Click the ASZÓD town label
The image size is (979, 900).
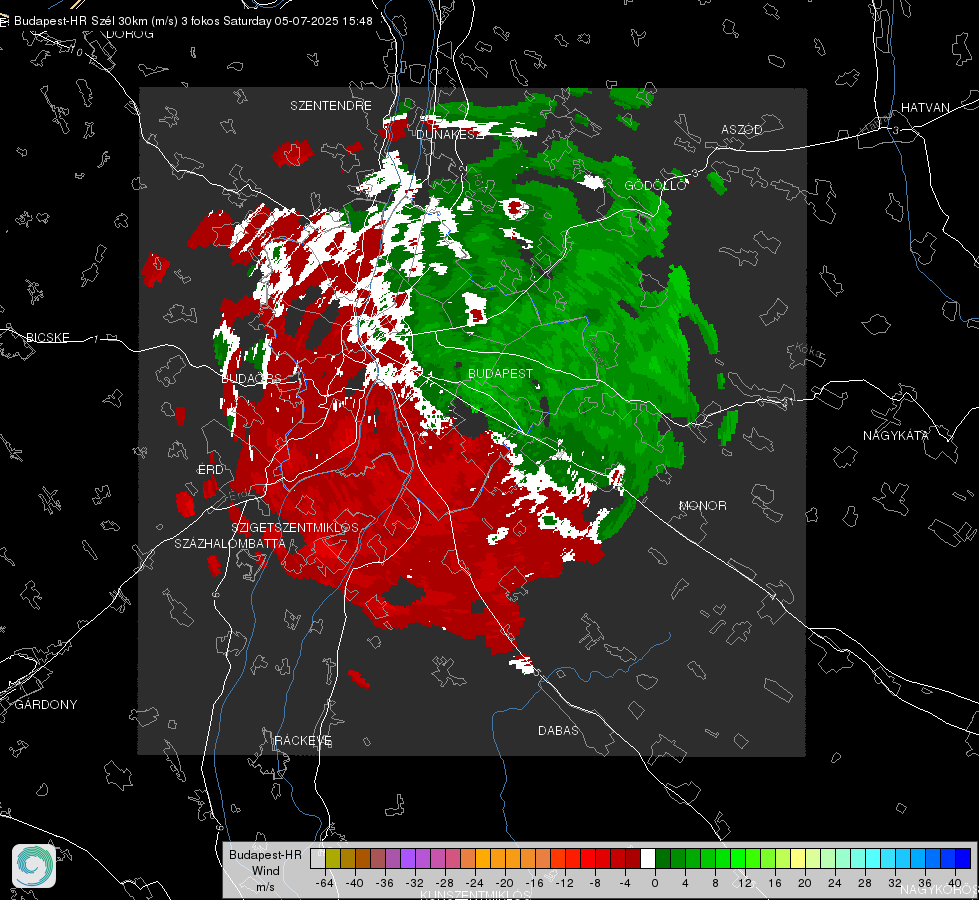[742, 129]
